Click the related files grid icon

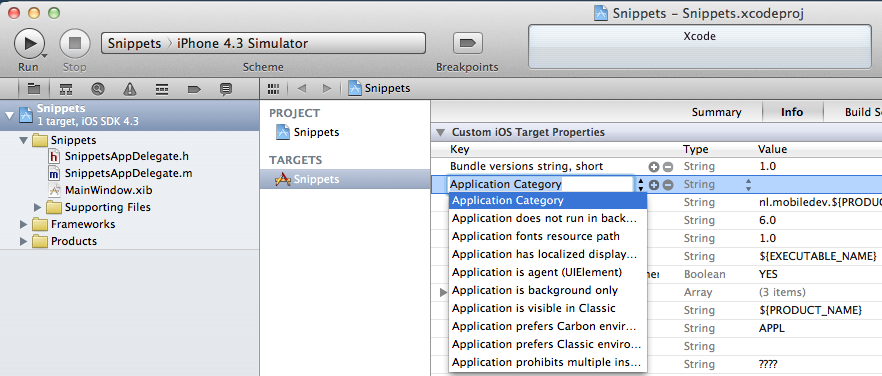coord(274,88)
